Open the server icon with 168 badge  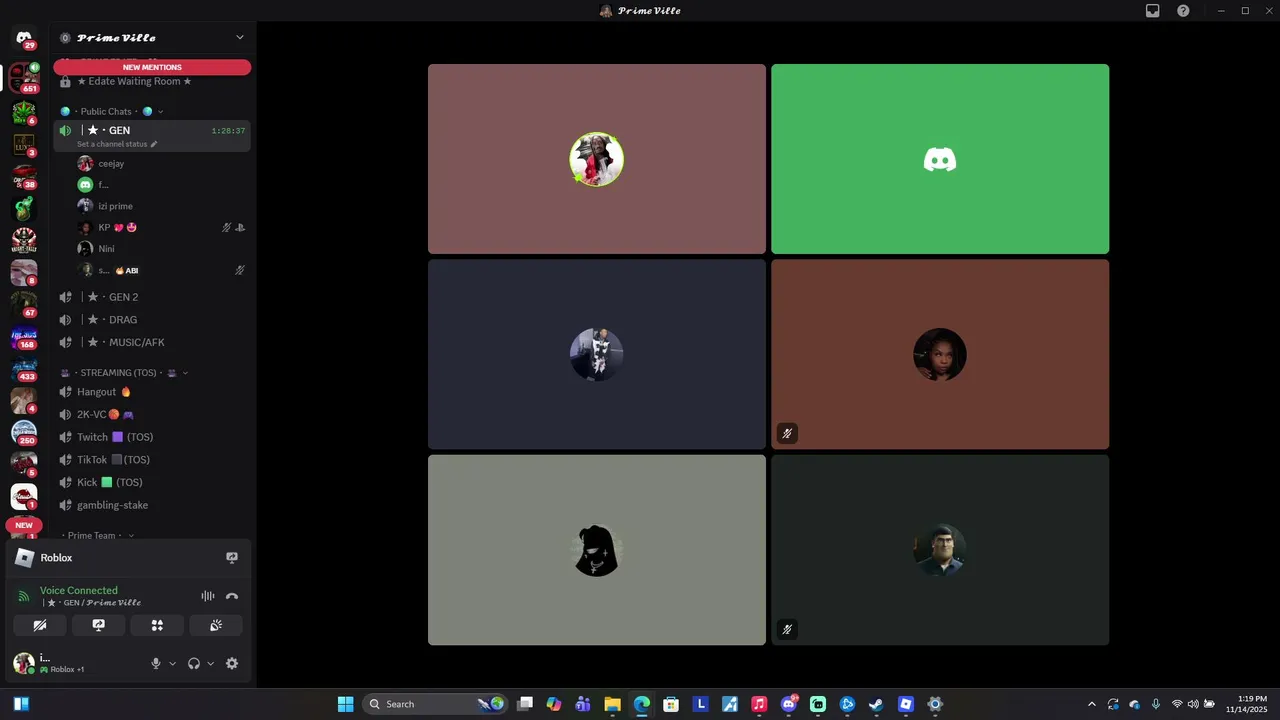(x=24, y=337)
